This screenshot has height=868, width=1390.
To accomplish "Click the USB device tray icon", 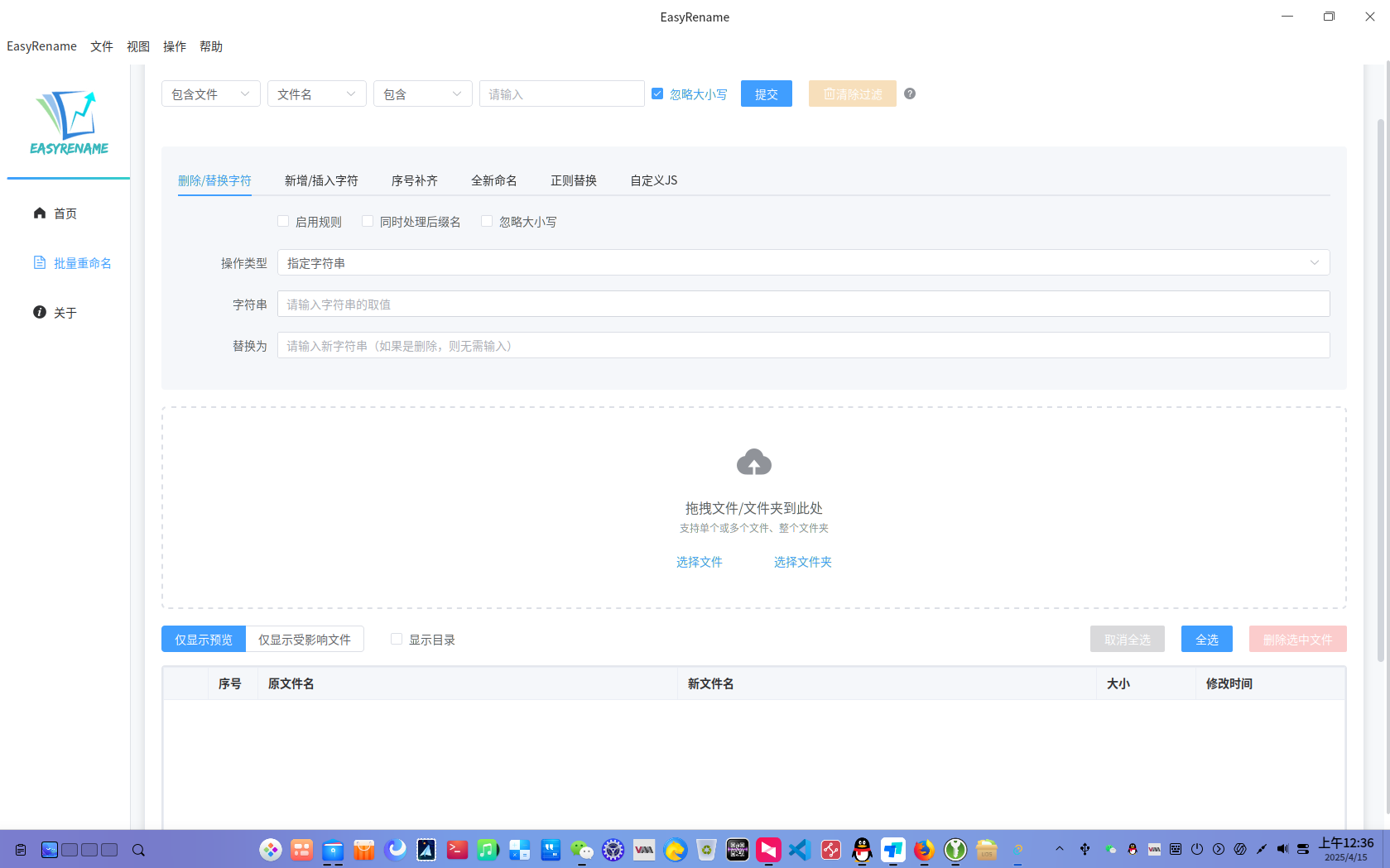I will pyautogui.click(x=1085, y=849).
